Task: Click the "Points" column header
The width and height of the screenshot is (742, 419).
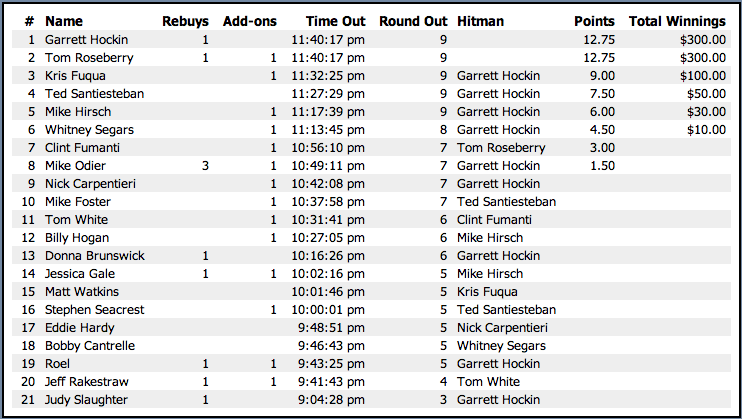Action: click(594, 20)
